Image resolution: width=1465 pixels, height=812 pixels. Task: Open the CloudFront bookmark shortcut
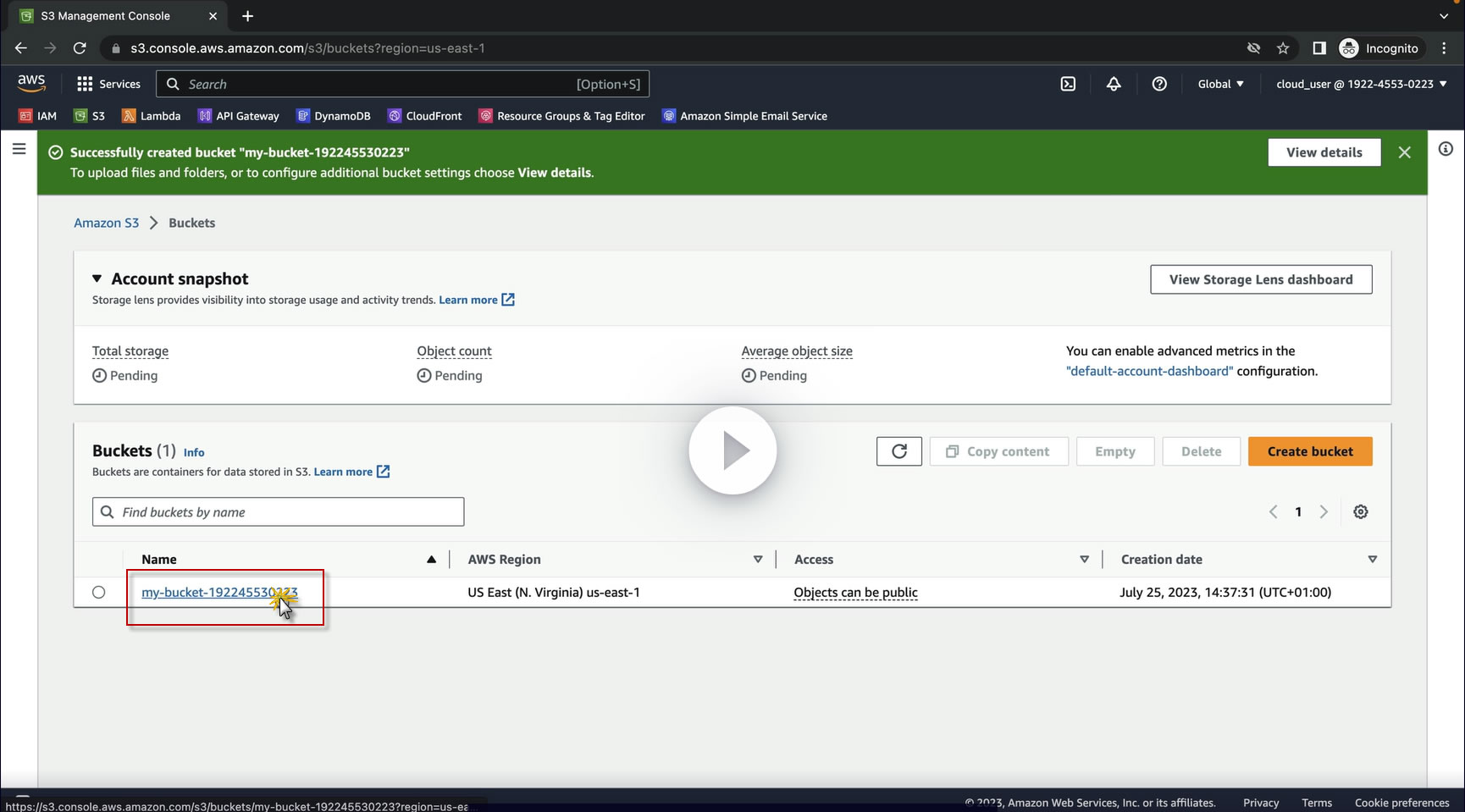[x=425, y=116]
